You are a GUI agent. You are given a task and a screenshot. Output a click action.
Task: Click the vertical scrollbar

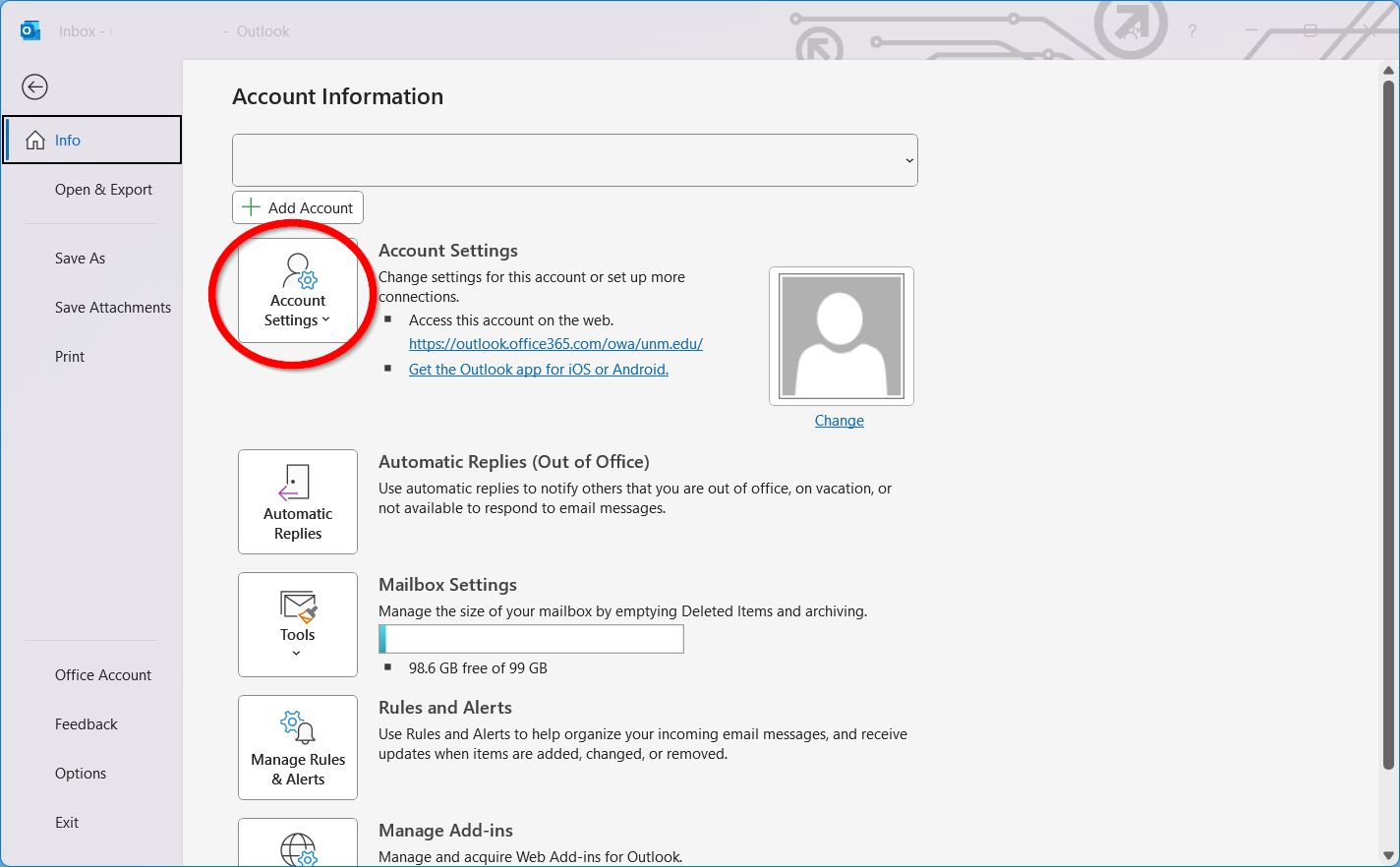click(x=1389, y=425)
